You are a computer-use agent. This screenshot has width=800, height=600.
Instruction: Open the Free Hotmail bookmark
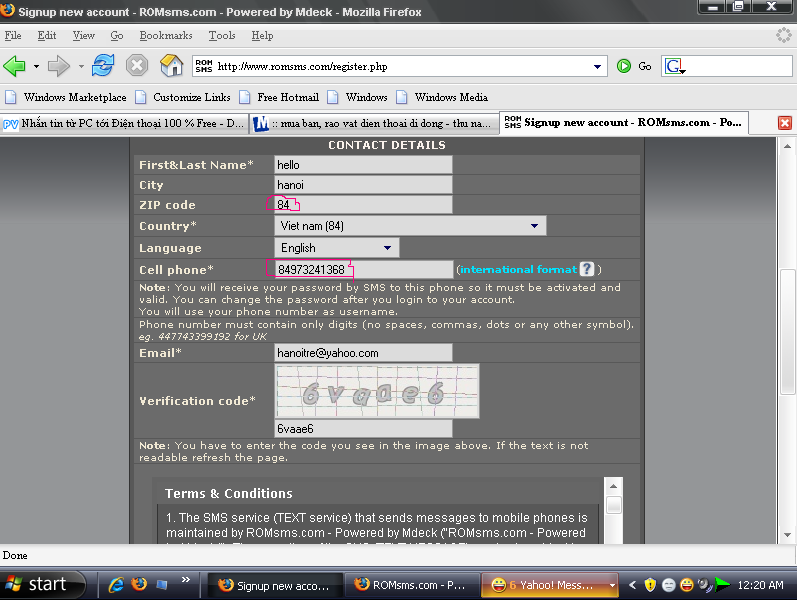279,97
